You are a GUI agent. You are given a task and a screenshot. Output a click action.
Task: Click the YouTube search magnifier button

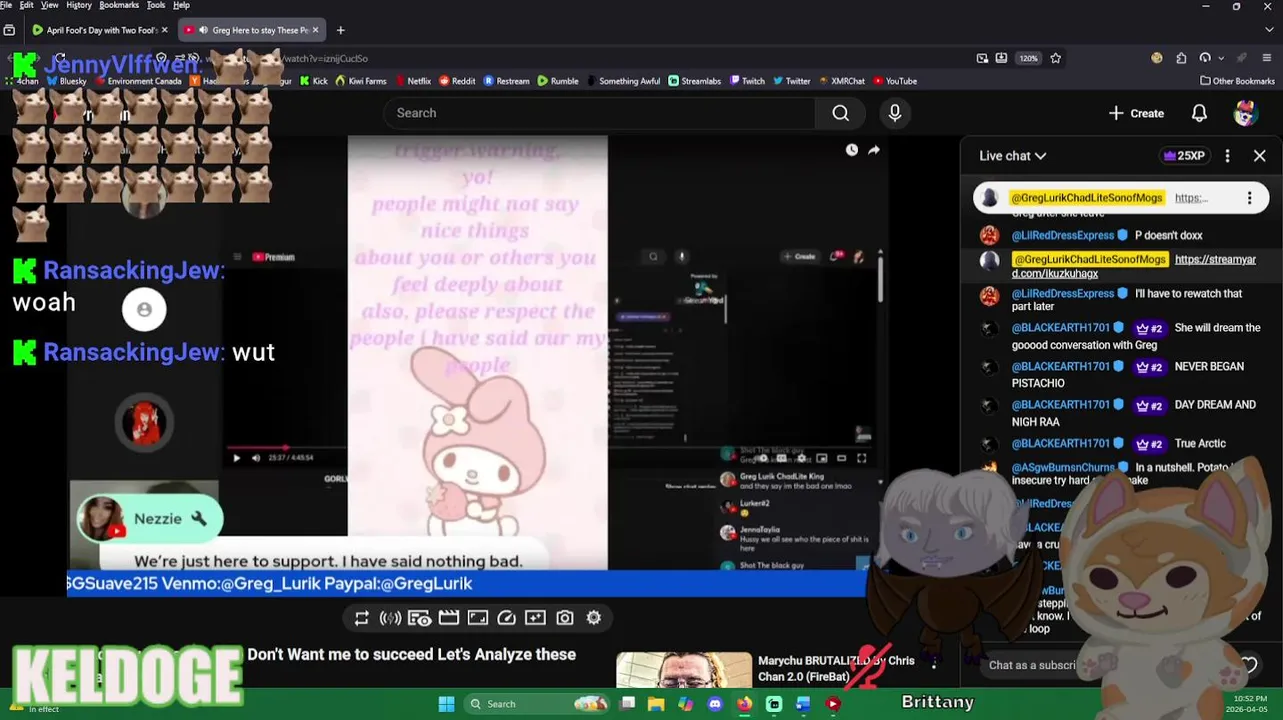click(841, 113)
